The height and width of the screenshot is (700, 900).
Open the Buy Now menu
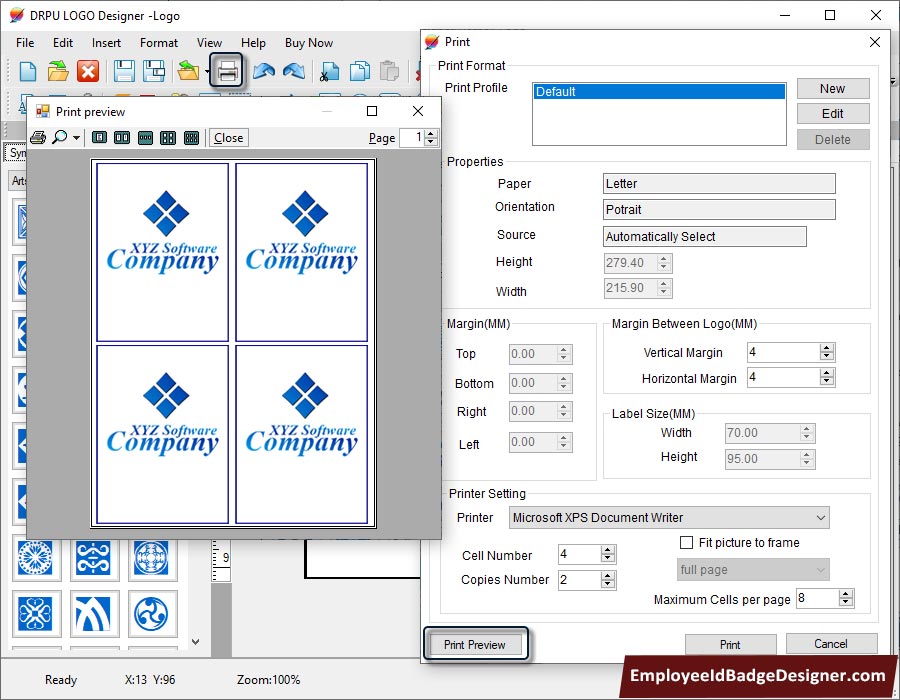(x=309, y=43)
